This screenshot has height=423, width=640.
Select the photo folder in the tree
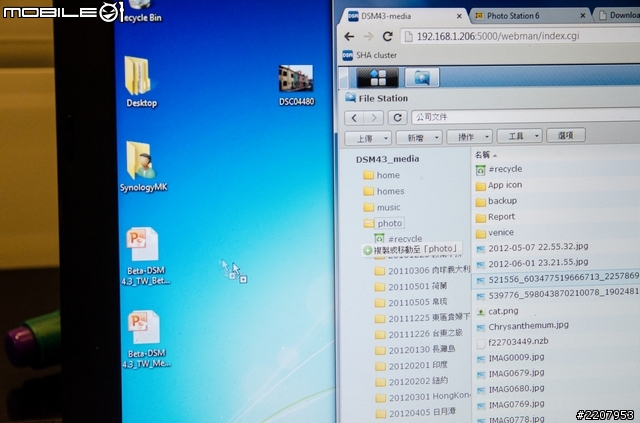pos(384,223)
